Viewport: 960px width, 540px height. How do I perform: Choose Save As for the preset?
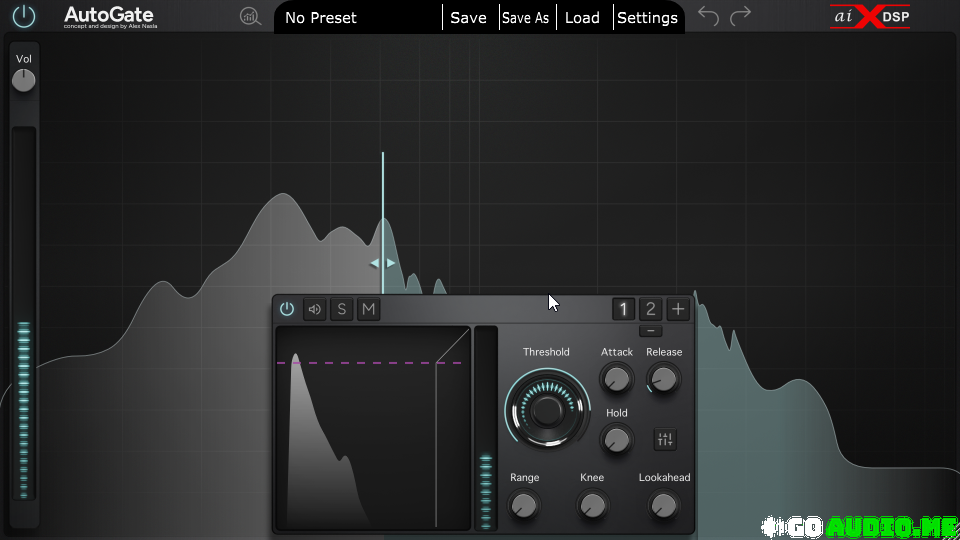click(525, 18)
